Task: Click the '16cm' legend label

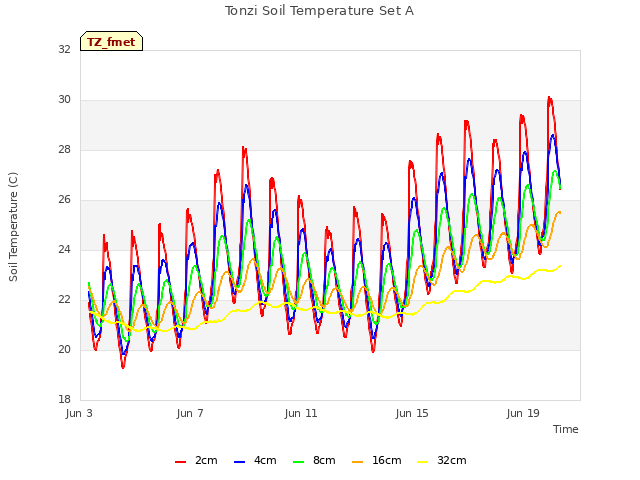Action: (x=387, y=460)
